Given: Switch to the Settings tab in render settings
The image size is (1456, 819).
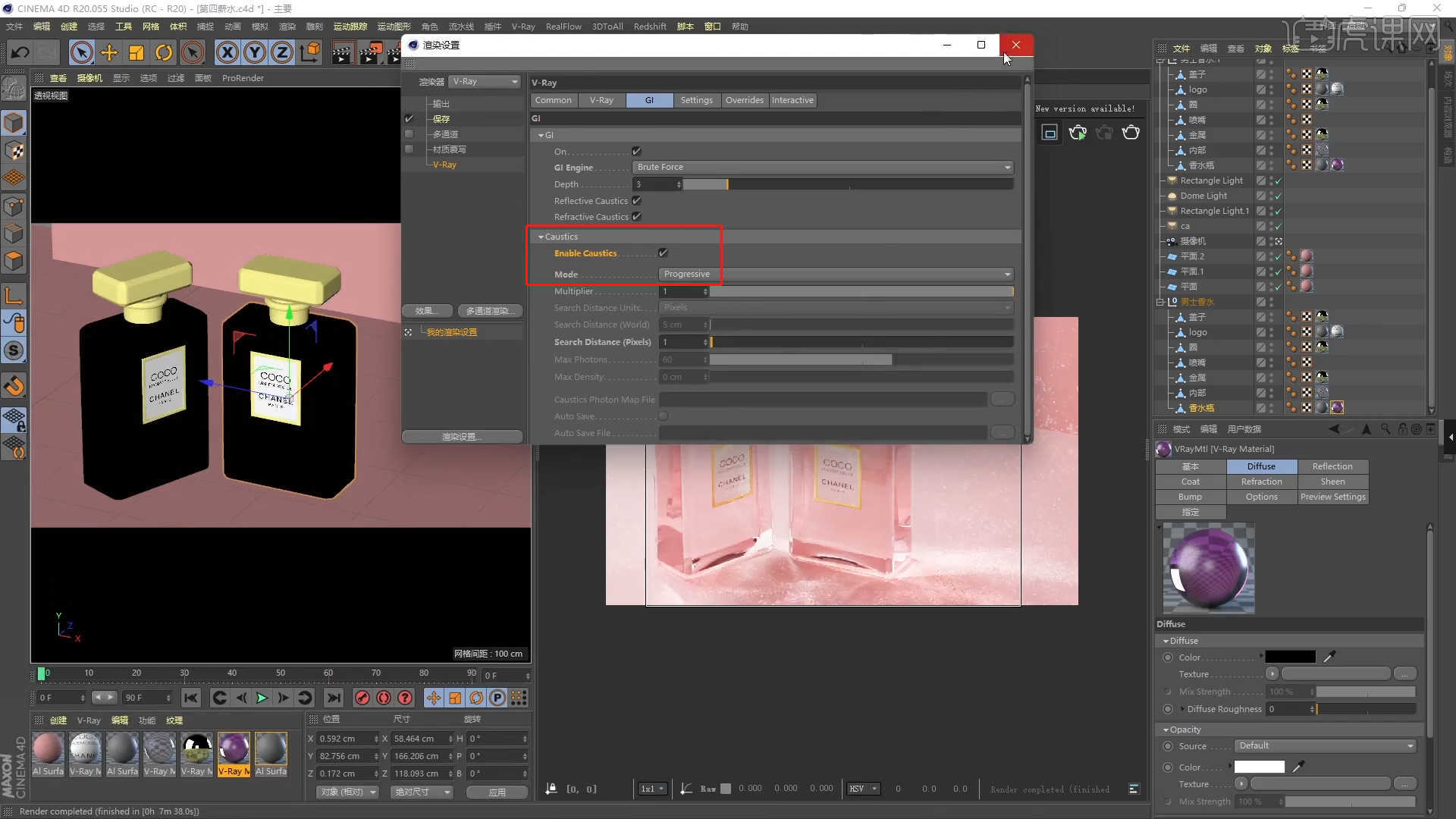Looking at the screenshot, I should pos(696,99).
